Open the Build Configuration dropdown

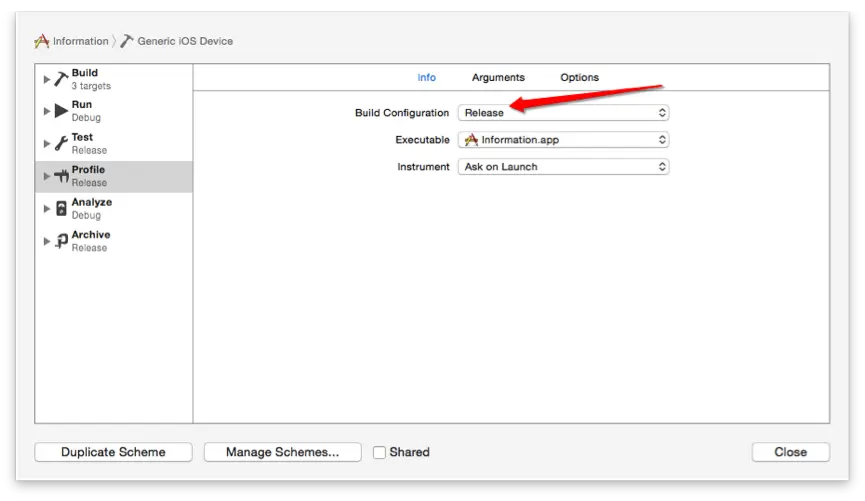(563, 113)
